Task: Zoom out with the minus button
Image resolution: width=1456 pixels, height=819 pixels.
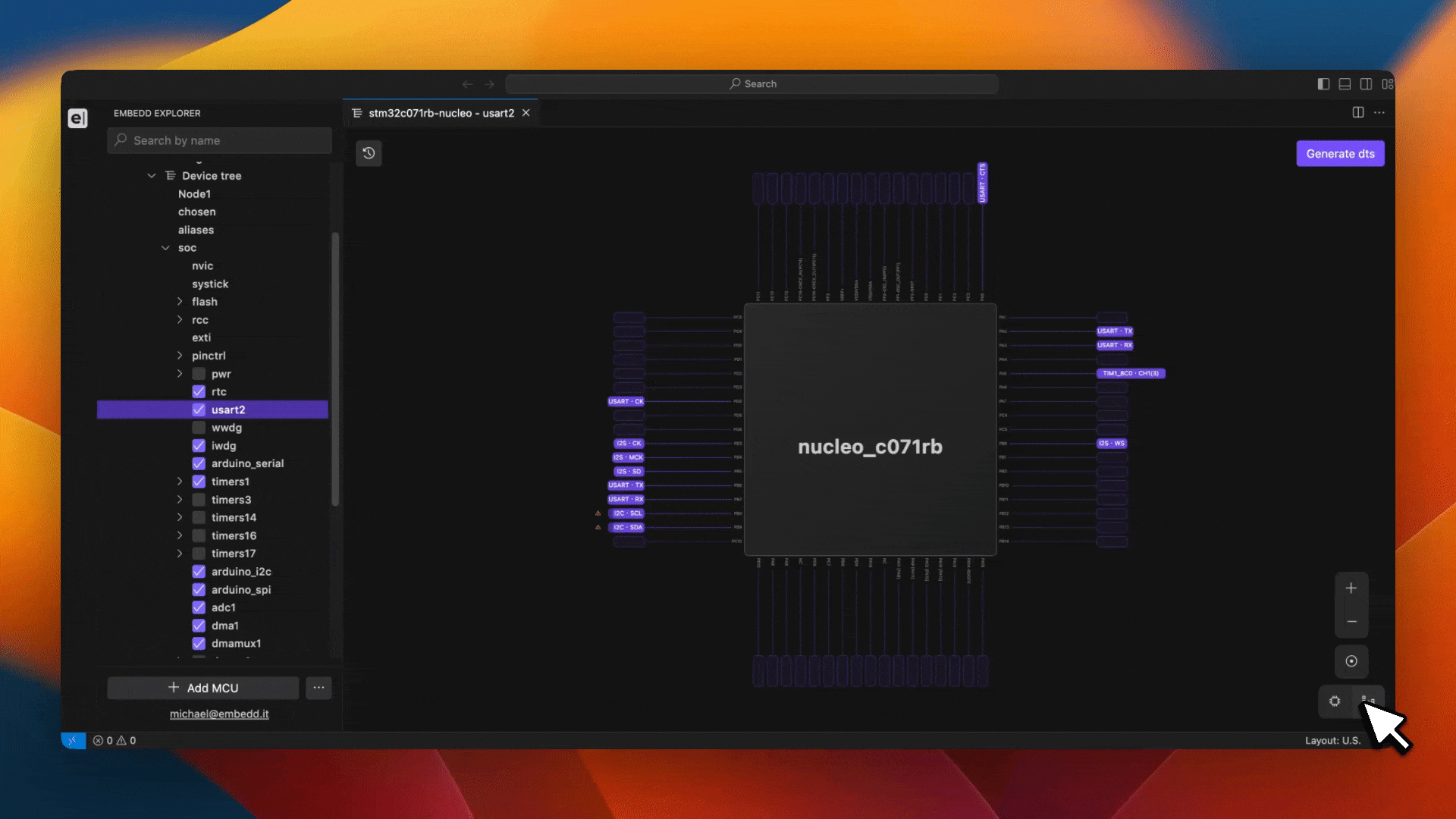Action: point(1351,622)
